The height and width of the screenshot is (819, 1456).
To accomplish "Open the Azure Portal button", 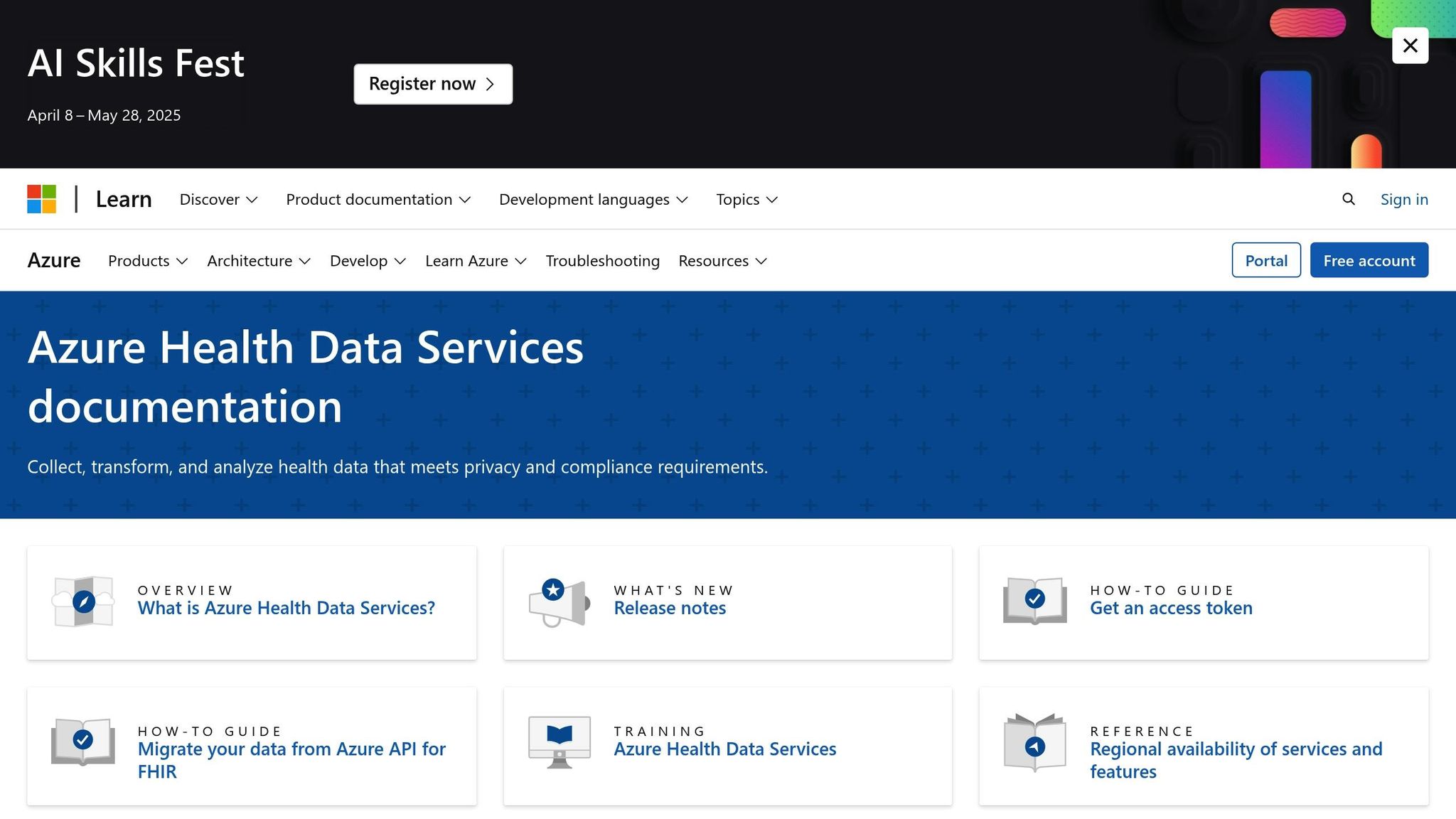I will pyautogui.click(x=1266, y=260).
